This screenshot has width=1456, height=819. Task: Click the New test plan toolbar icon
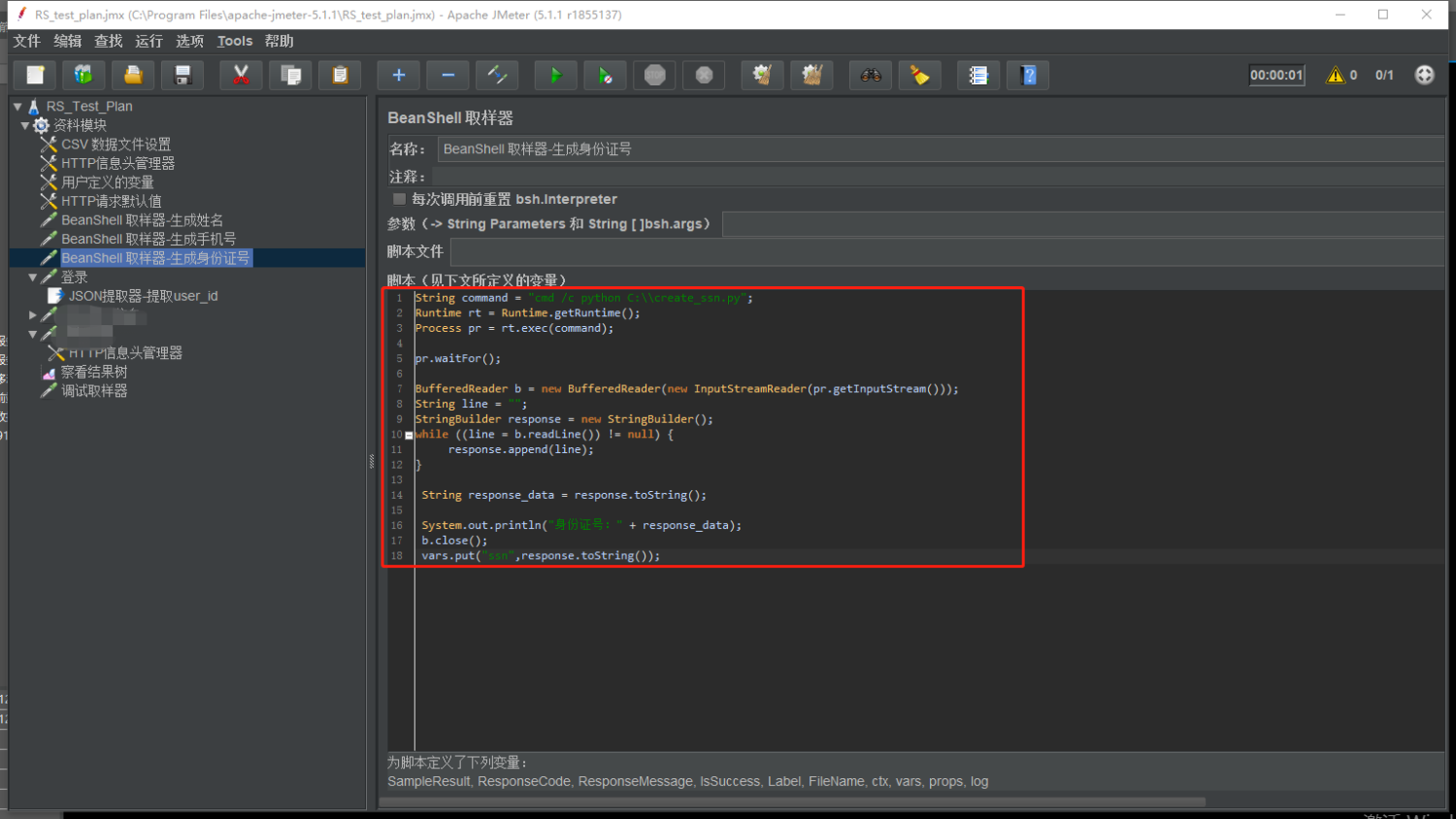(x=35, y=76)
